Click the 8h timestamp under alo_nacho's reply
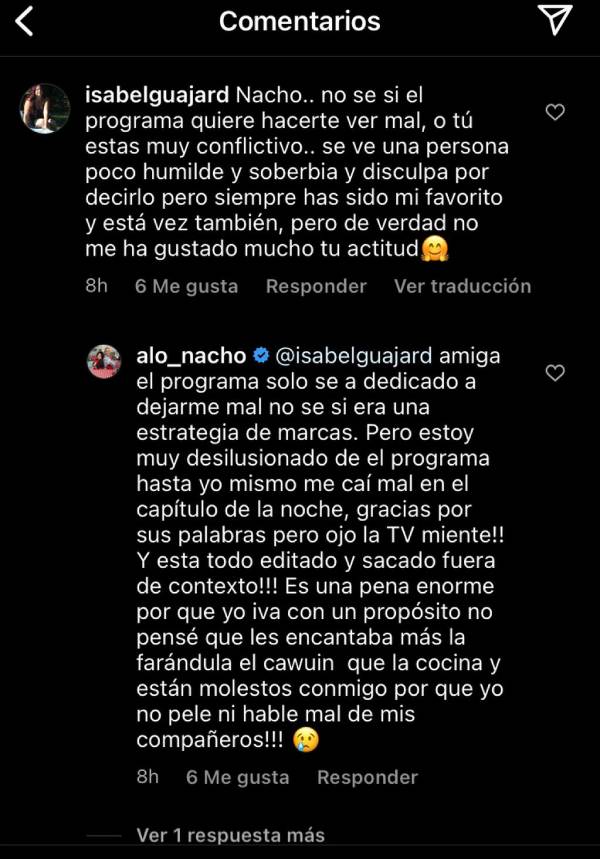The height and width of the screenshot is (859, 600). coord(147,777)
